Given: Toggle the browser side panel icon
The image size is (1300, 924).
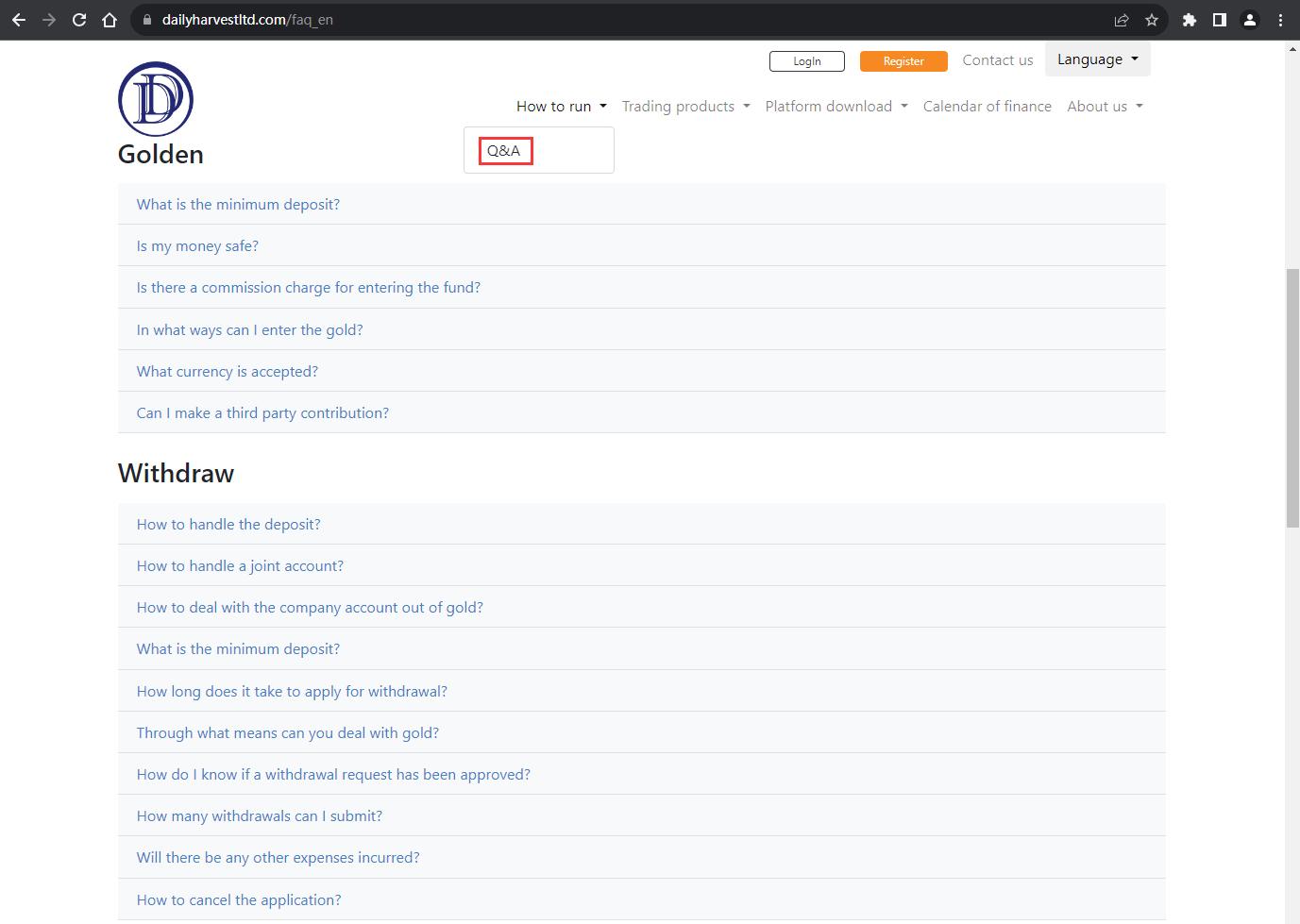Looking at the screenshot, I should 1220,20.
